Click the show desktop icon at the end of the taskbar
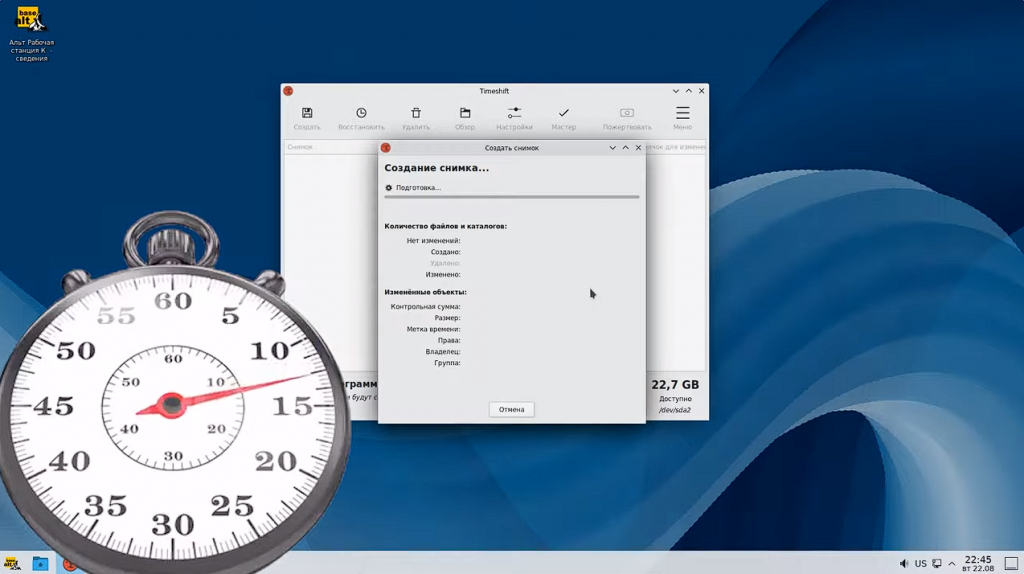The width and height of the screenshot is (1024, 574). click(x=1011, y=563)
